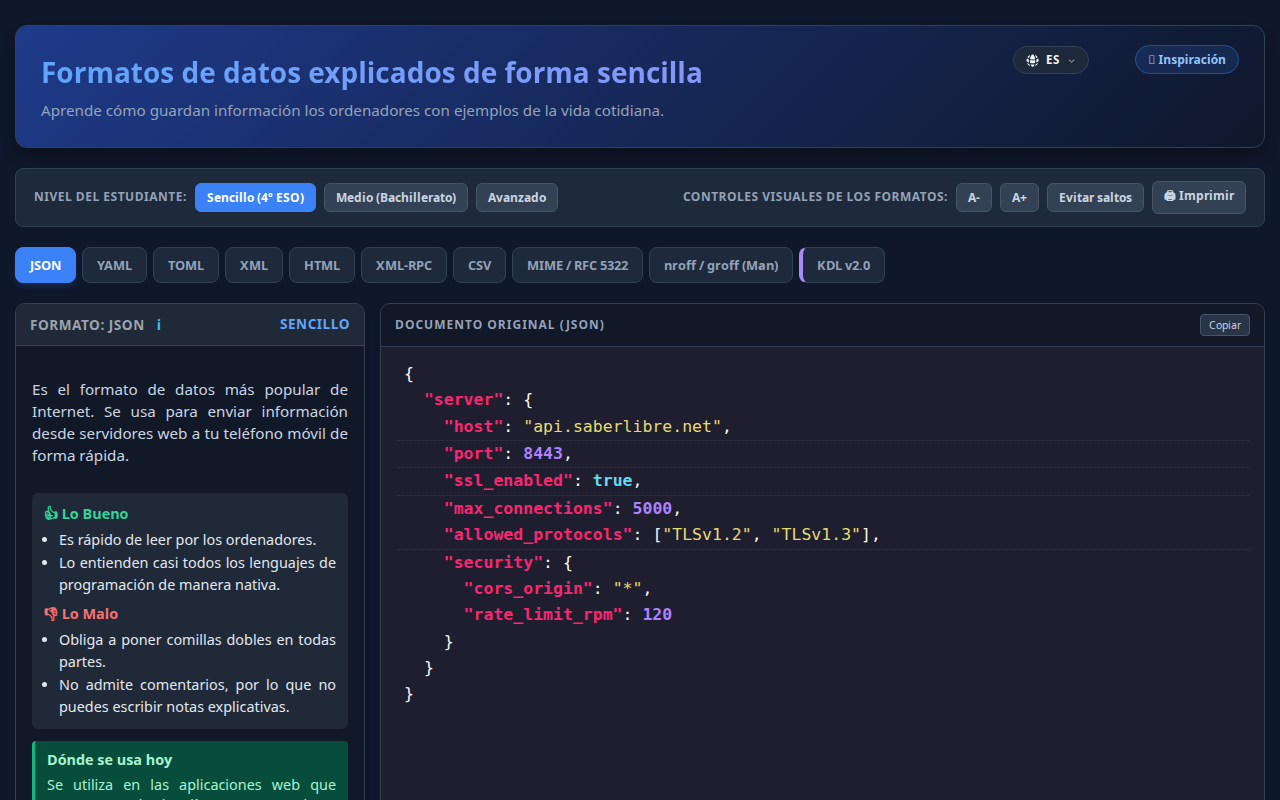
Task: Click the DOCUMENTO ORIGINAL (JSON) panel header
Action: pyautogui.click(x=500, y=325)
